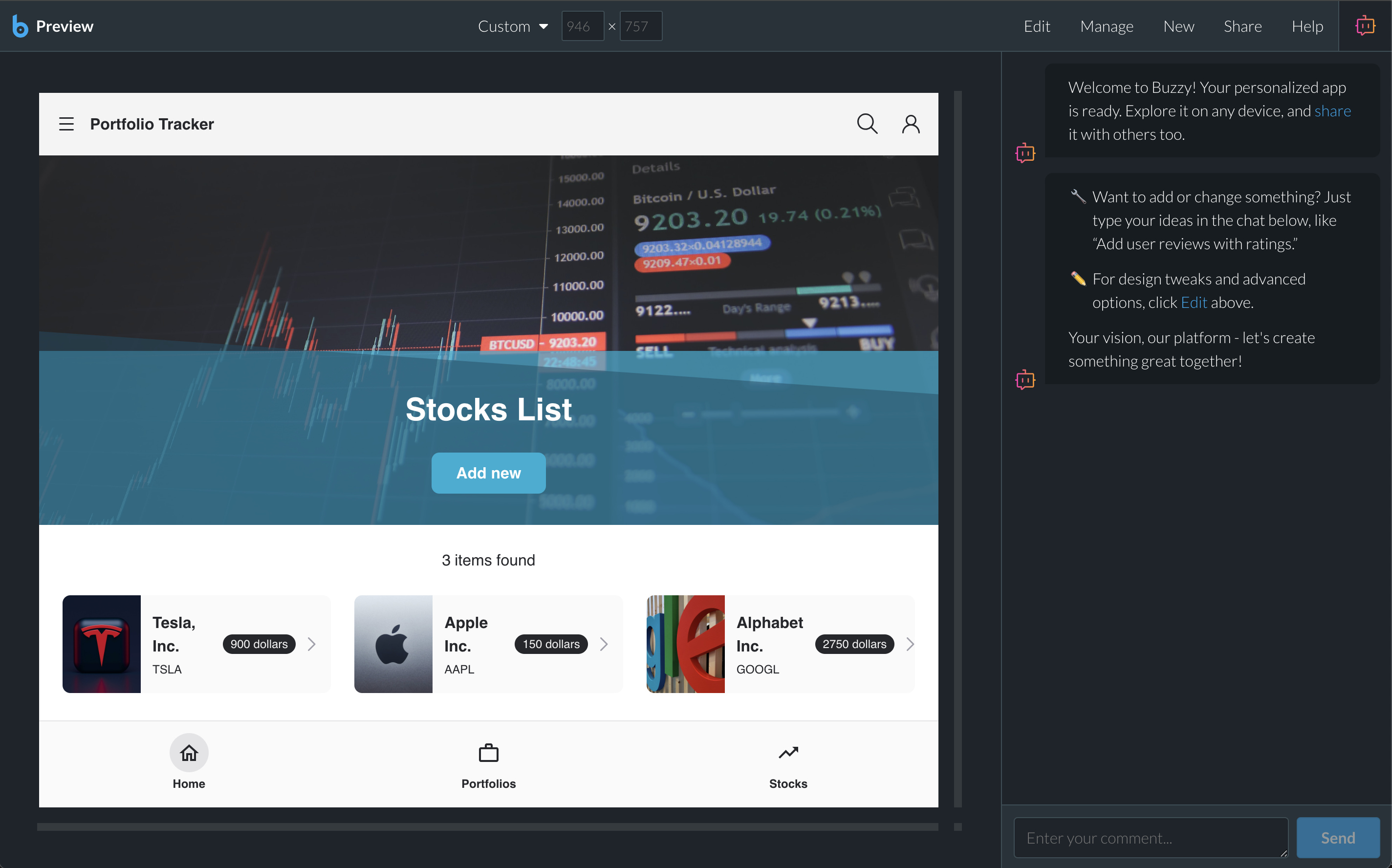Open the New menu
Viewport: 1392px width, 868px height.
(1178, 26)
